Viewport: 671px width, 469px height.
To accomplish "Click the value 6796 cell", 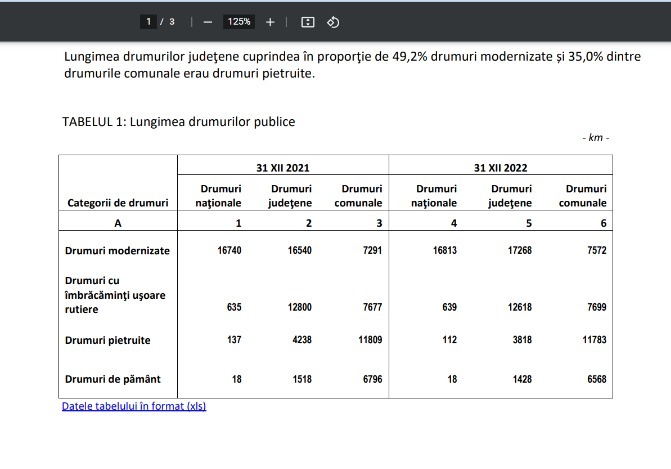I will [x=372, y=379].
